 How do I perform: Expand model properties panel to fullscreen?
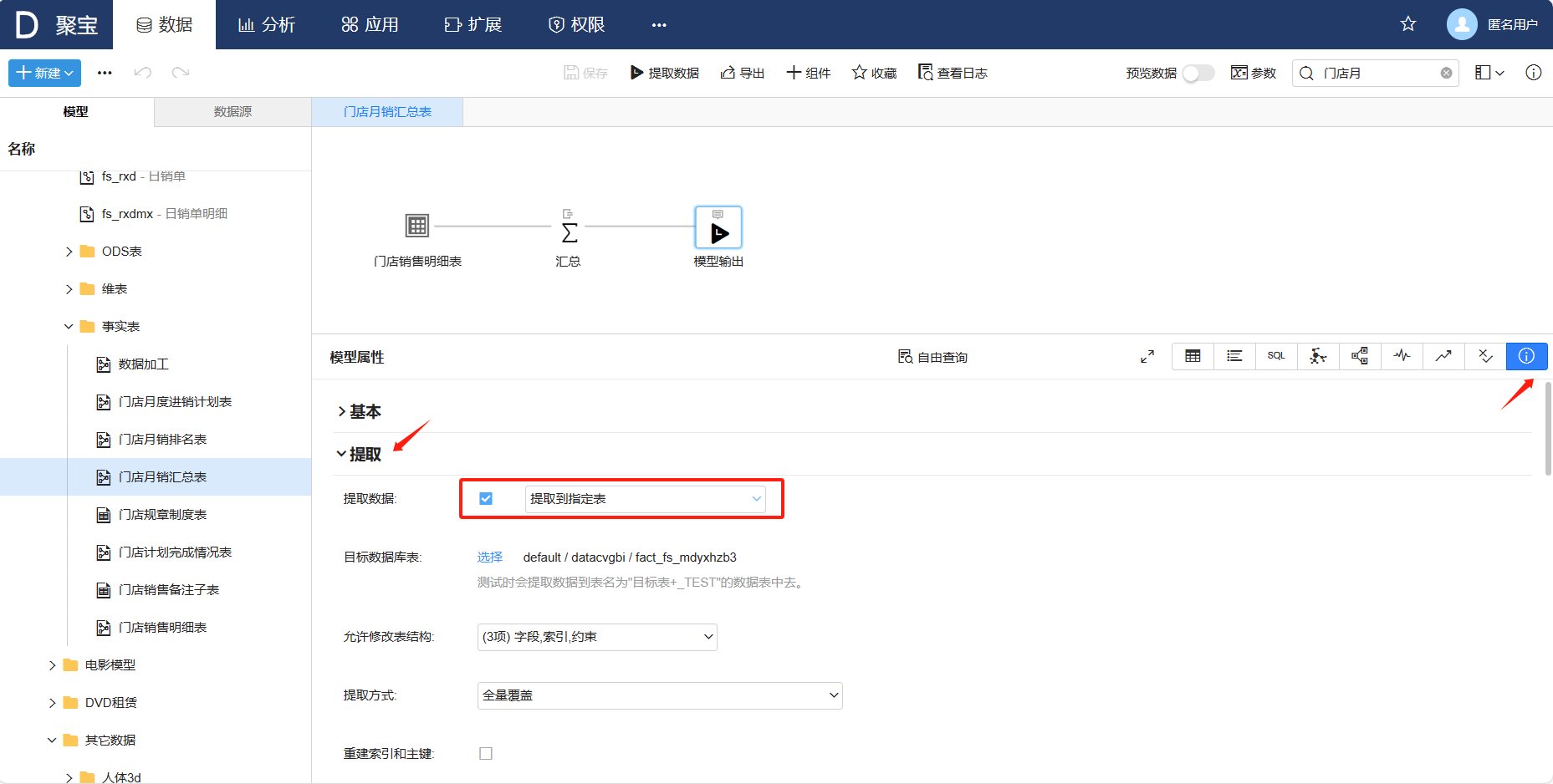tap(1147, 357)
